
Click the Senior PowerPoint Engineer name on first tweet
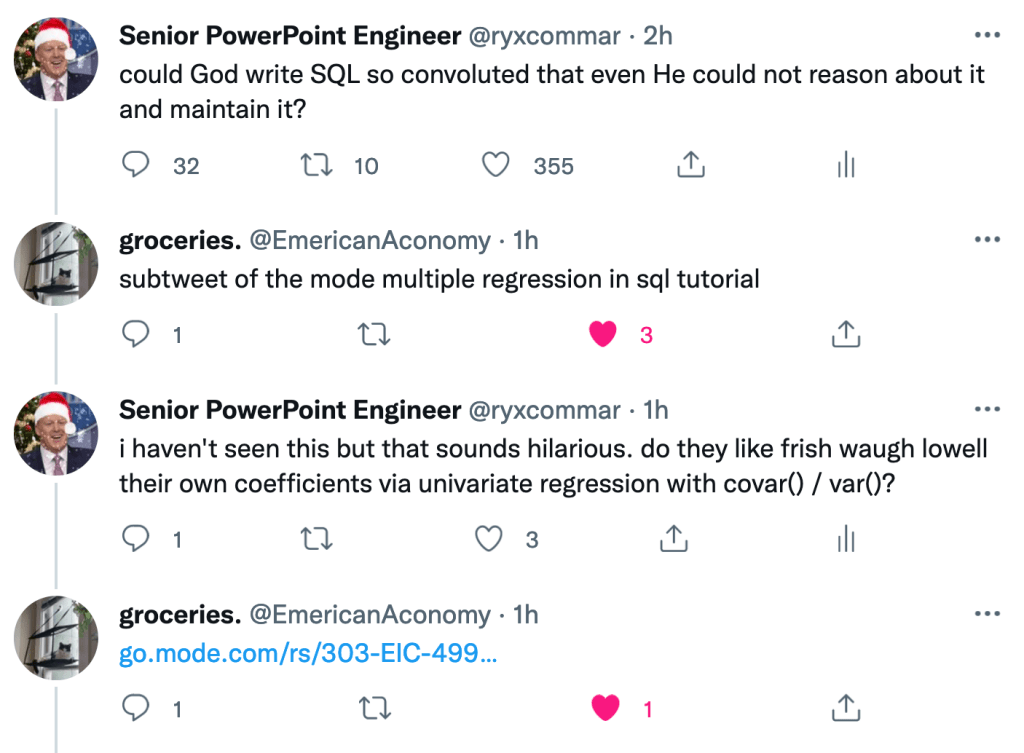tap(290, 35)
